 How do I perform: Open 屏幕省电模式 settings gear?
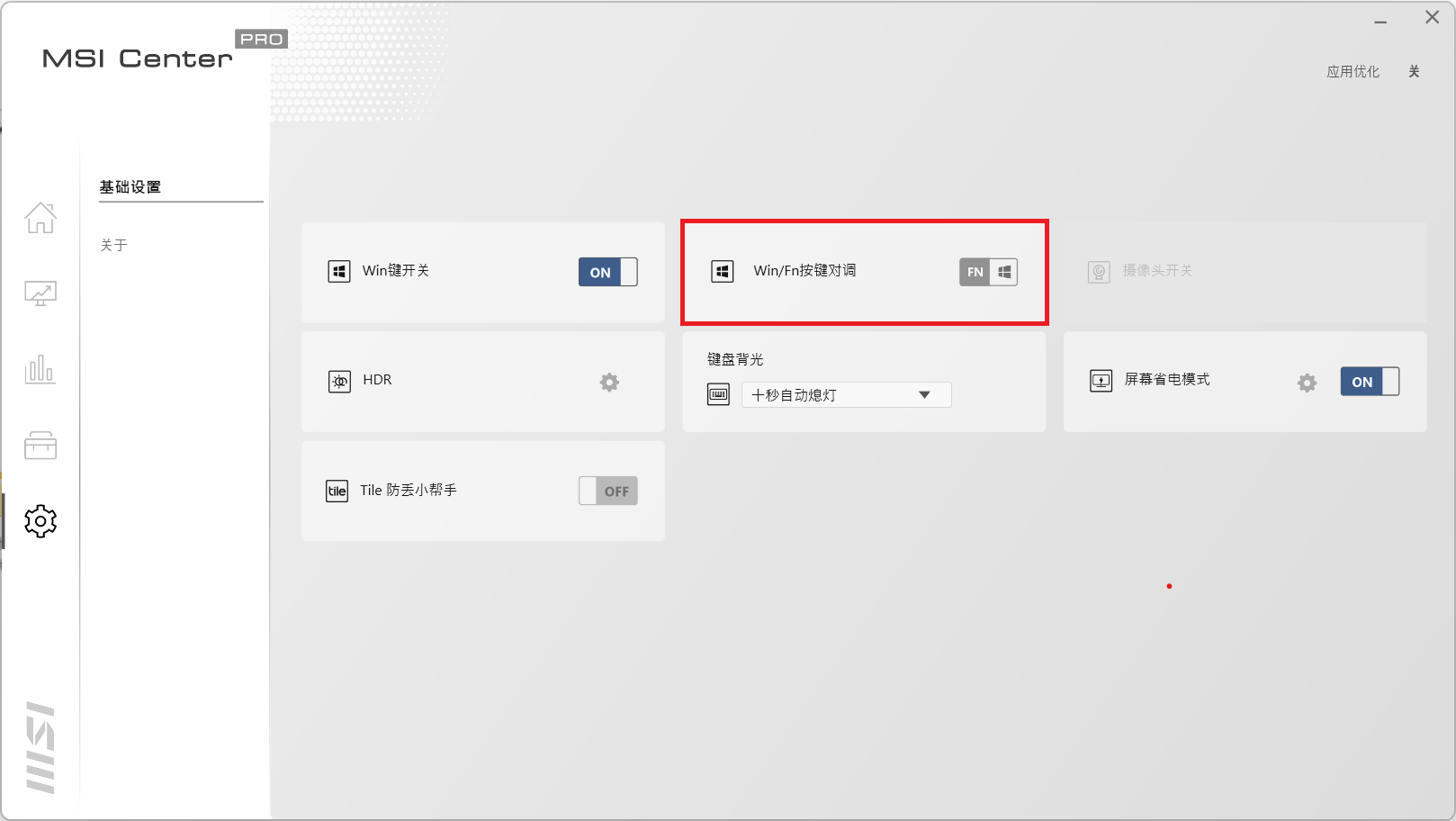coord(1307,383)
